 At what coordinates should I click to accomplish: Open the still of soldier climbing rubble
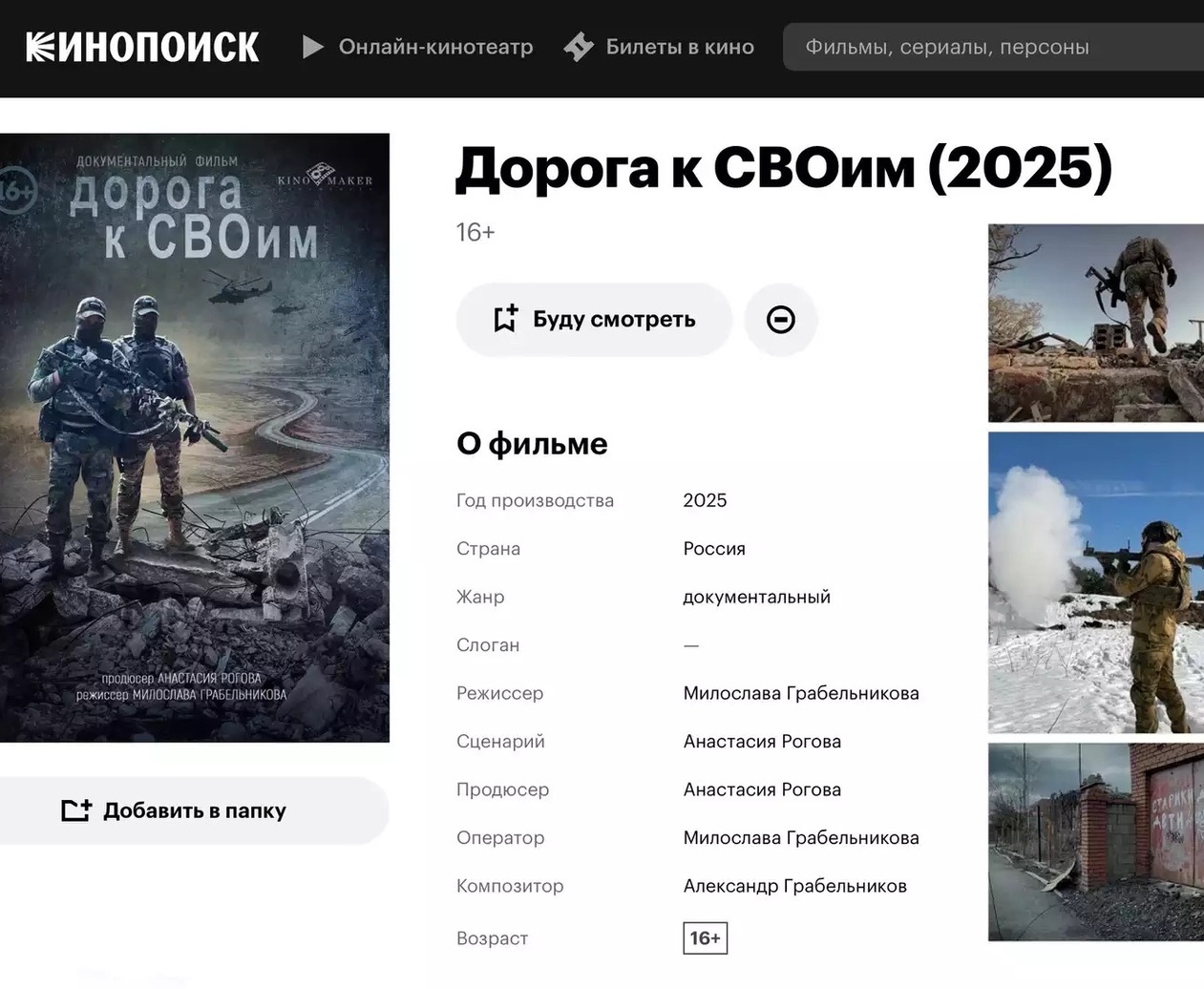point(1095,323)
